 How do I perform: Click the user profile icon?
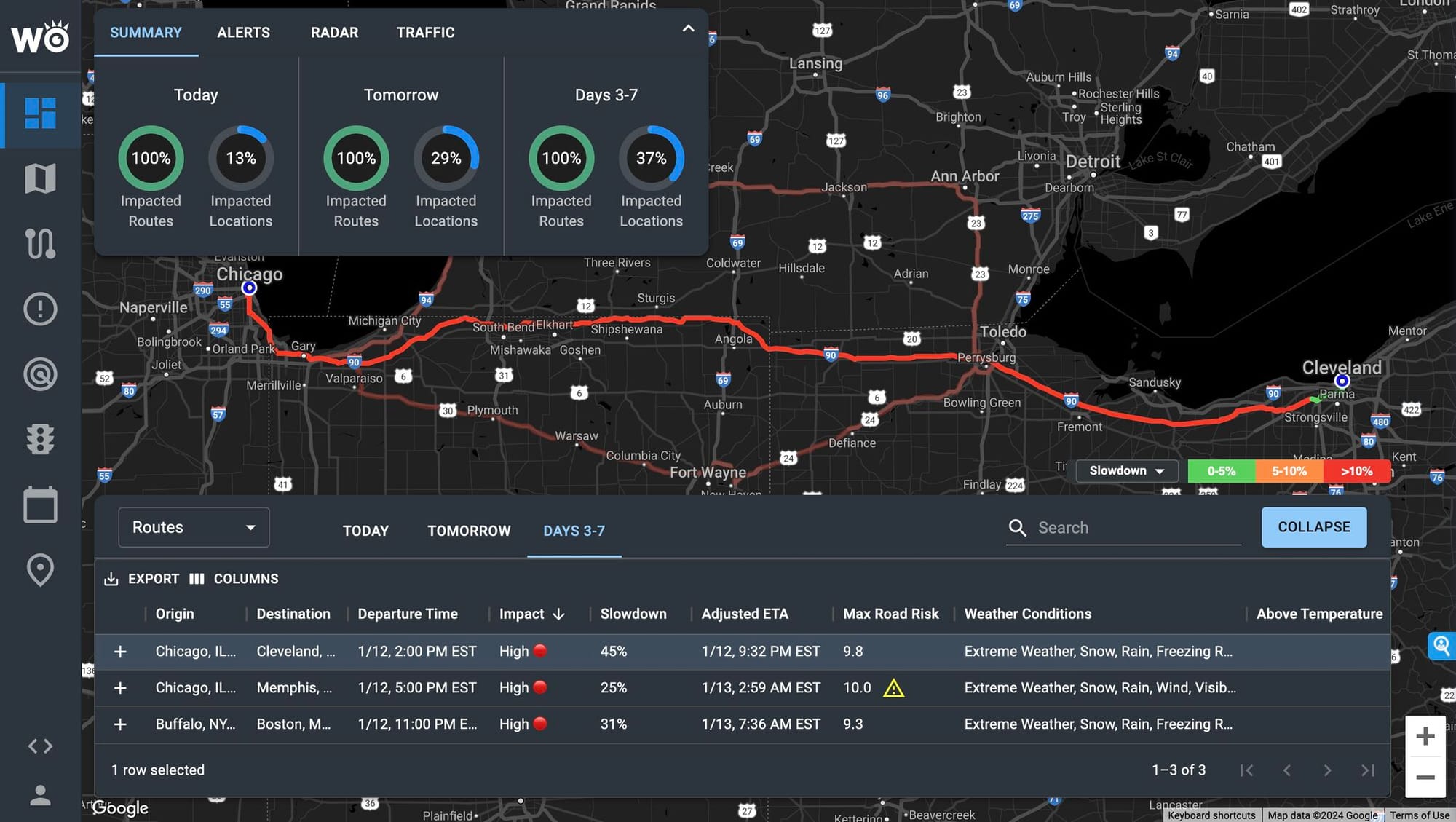[40, 794]
